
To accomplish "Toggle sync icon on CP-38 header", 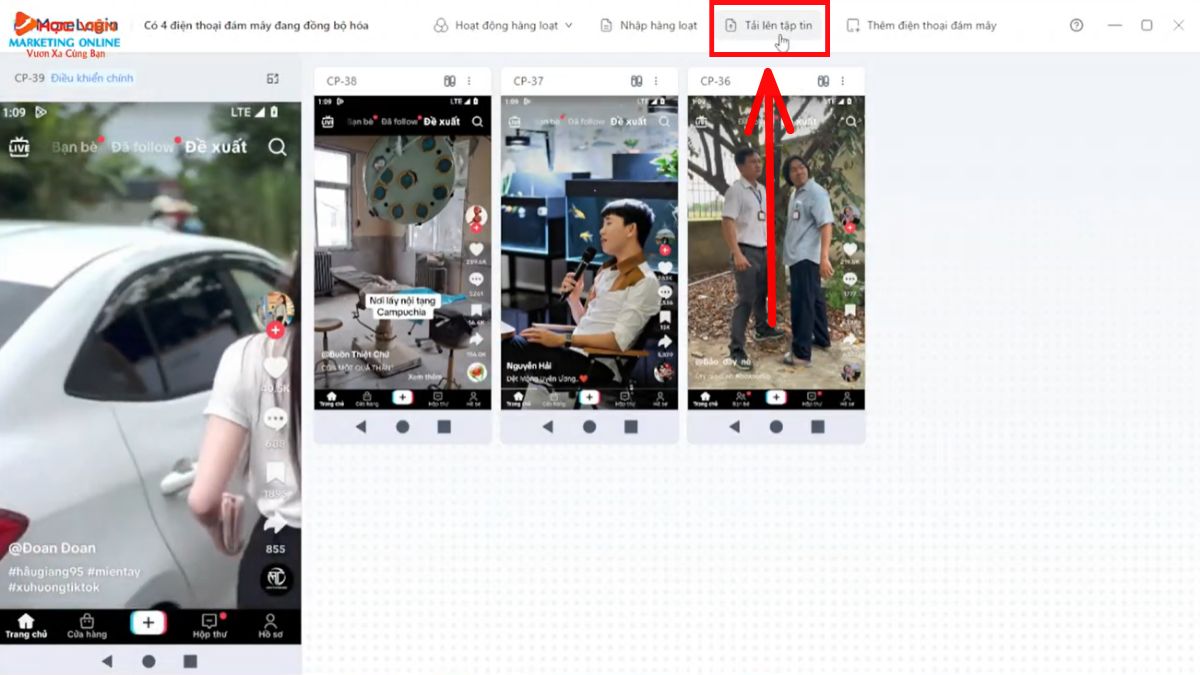I will 449,81.
